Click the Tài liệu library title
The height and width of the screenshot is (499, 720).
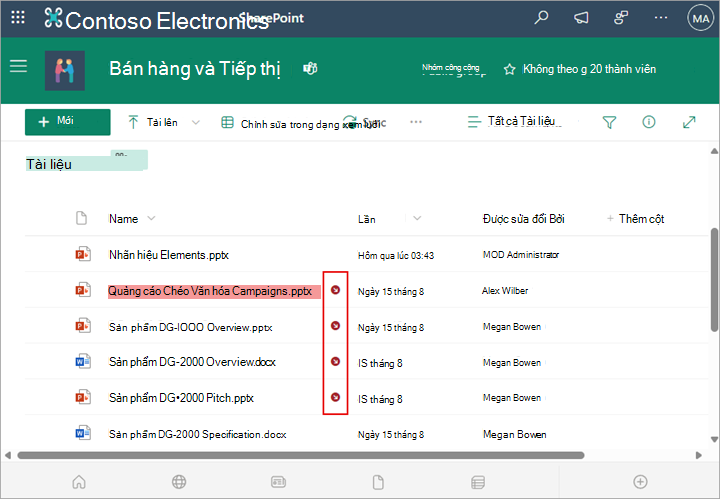coord(49,164)
